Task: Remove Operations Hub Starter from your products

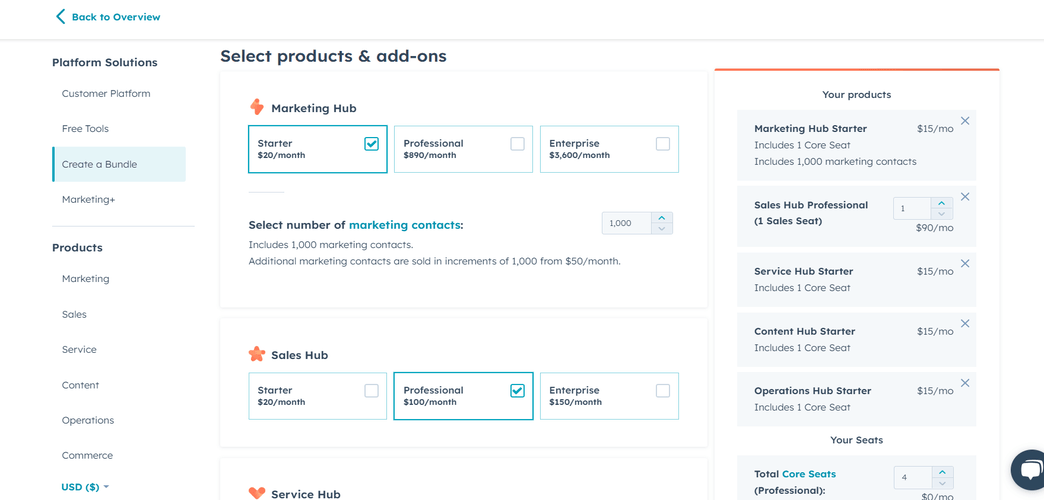Action: click(965, 383)
